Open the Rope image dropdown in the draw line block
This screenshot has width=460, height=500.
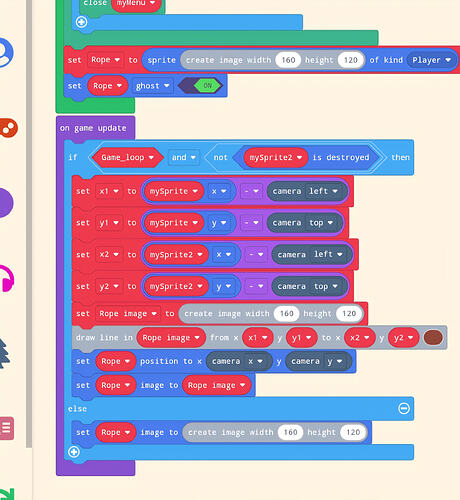pos(171,338)
